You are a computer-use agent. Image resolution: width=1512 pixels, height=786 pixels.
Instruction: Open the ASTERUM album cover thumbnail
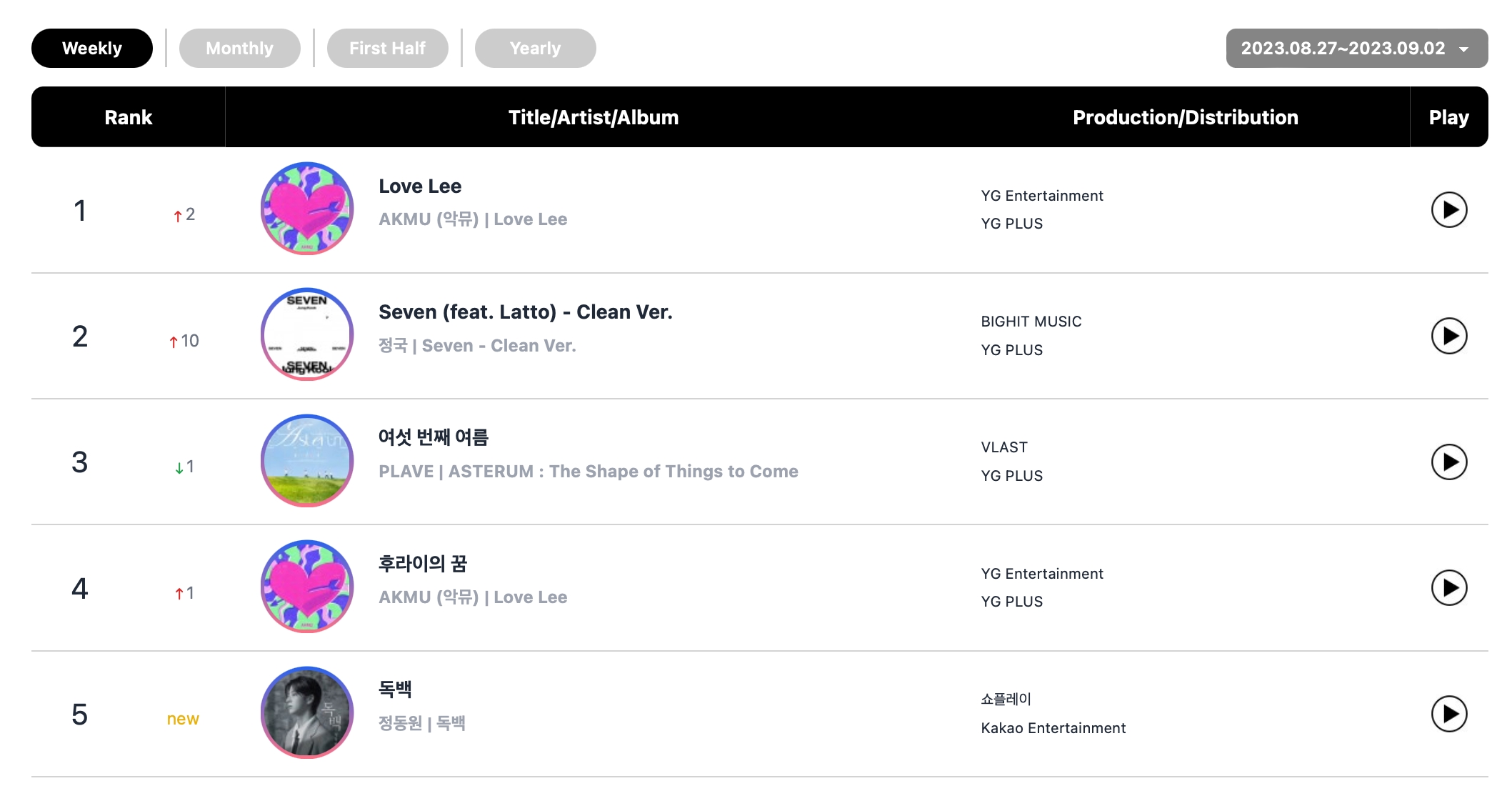click(307, 461)
